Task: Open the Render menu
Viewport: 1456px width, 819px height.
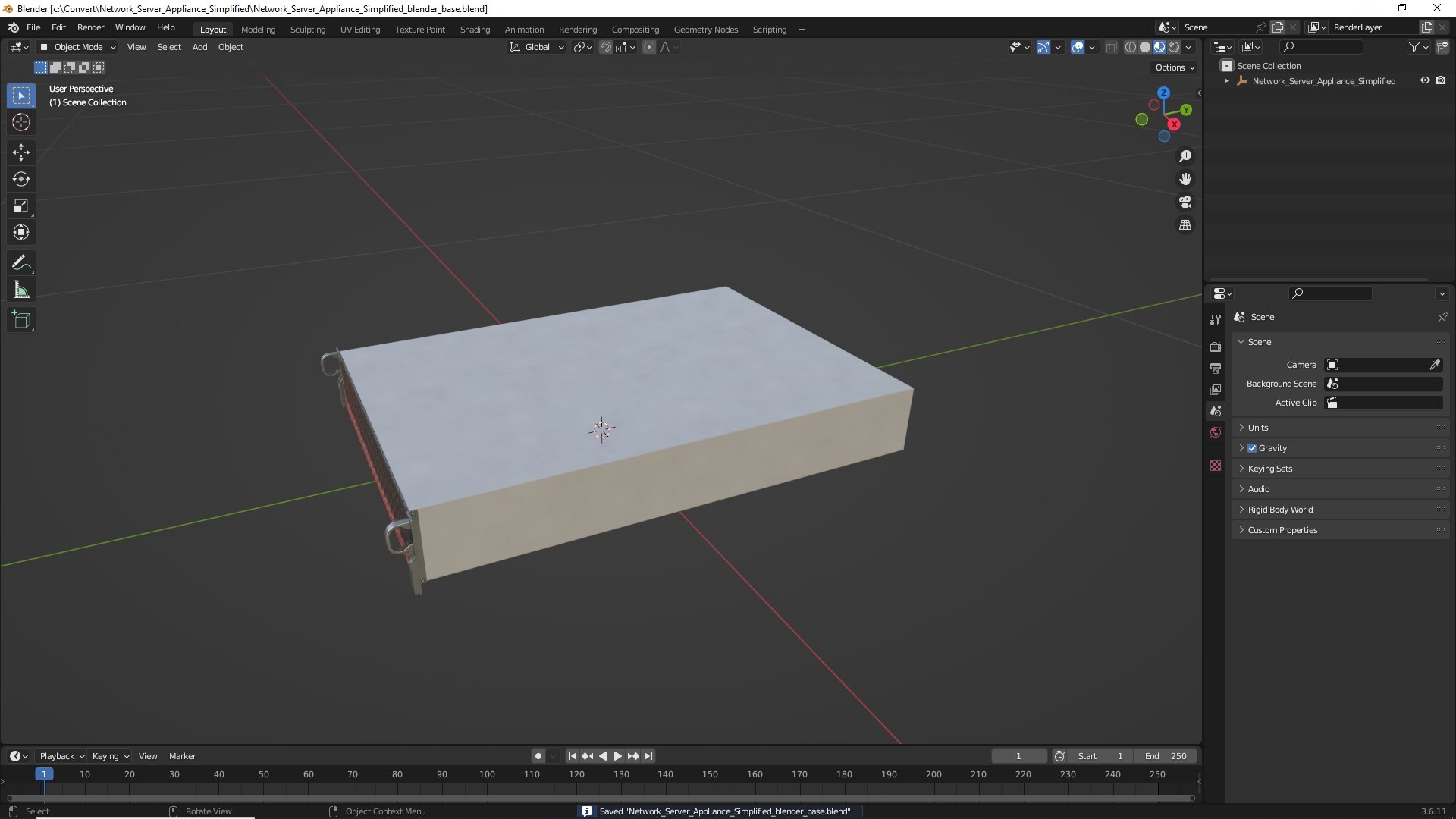Action: tap(90, 27)
